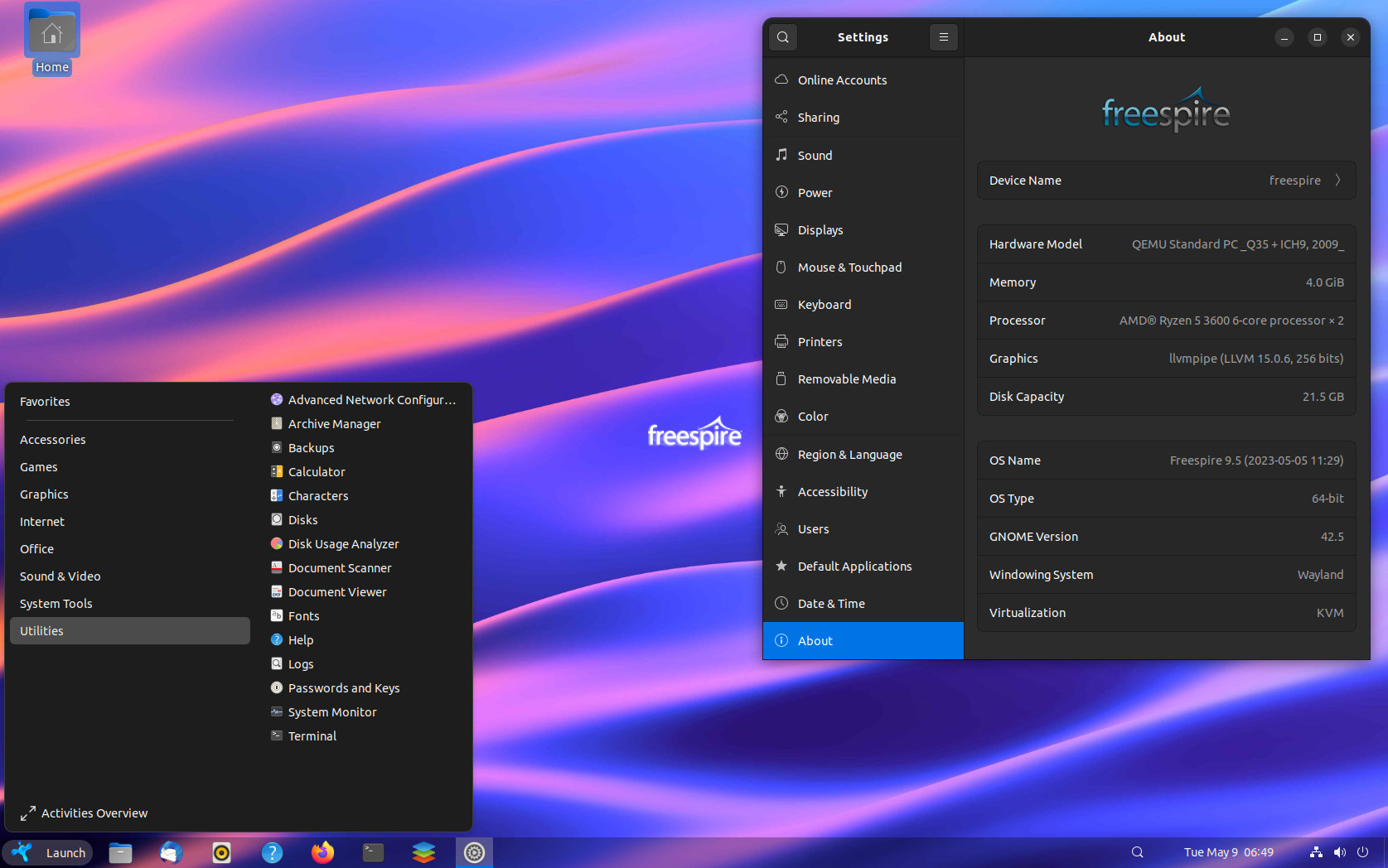Open the file manager from taskbar
Screen dimensions: 1388x868
[x=120, y=852]
